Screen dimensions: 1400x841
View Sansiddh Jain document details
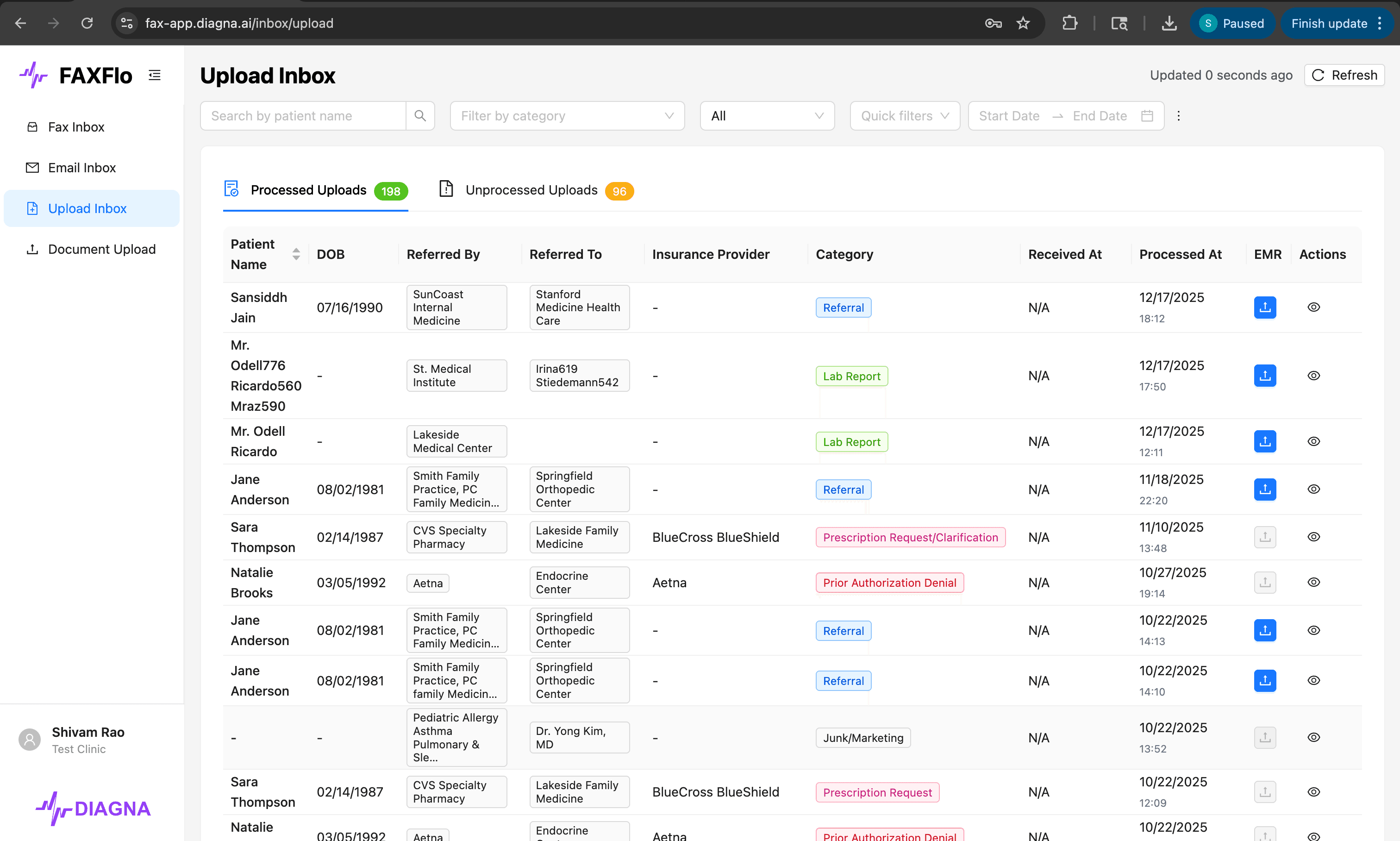pyautogui.click(x=1313, y=307)
